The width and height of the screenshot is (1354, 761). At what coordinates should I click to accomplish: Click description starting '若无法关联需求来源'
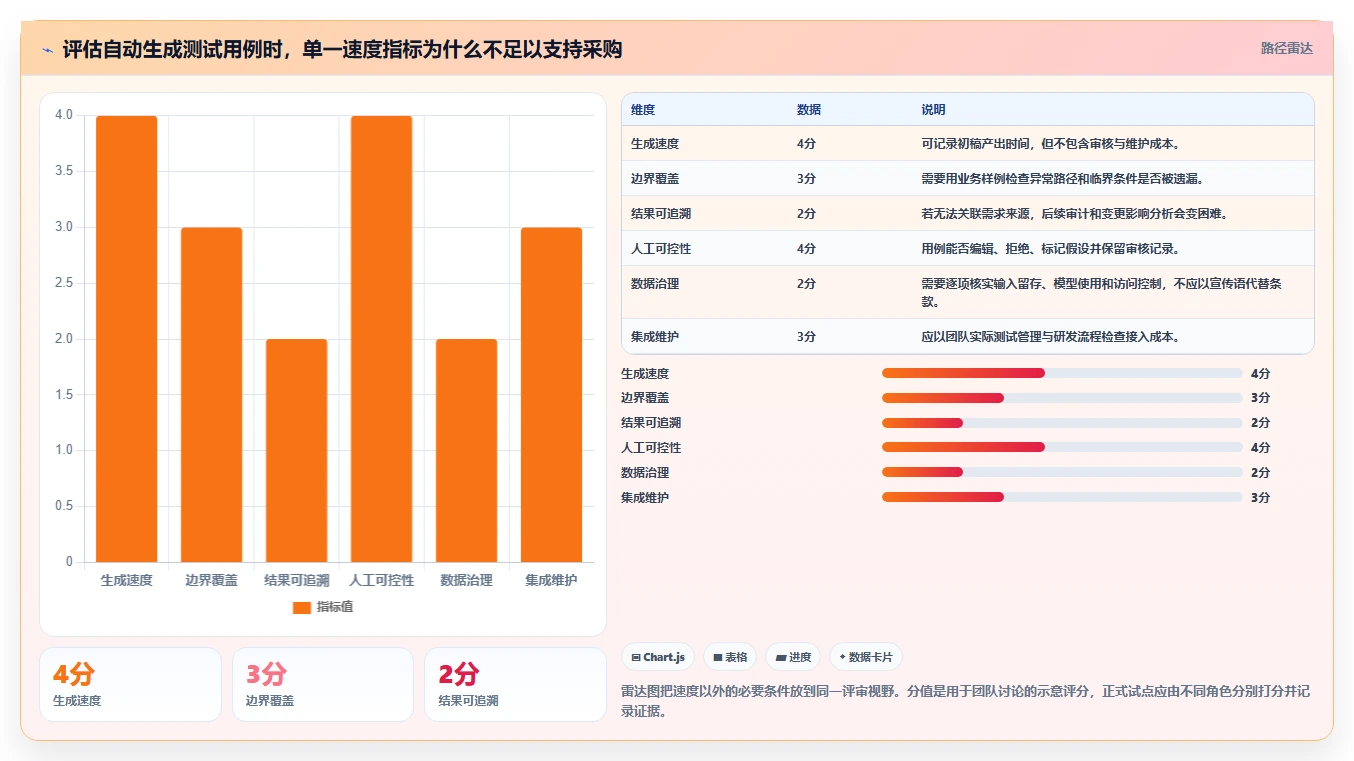pos(1074,214)
